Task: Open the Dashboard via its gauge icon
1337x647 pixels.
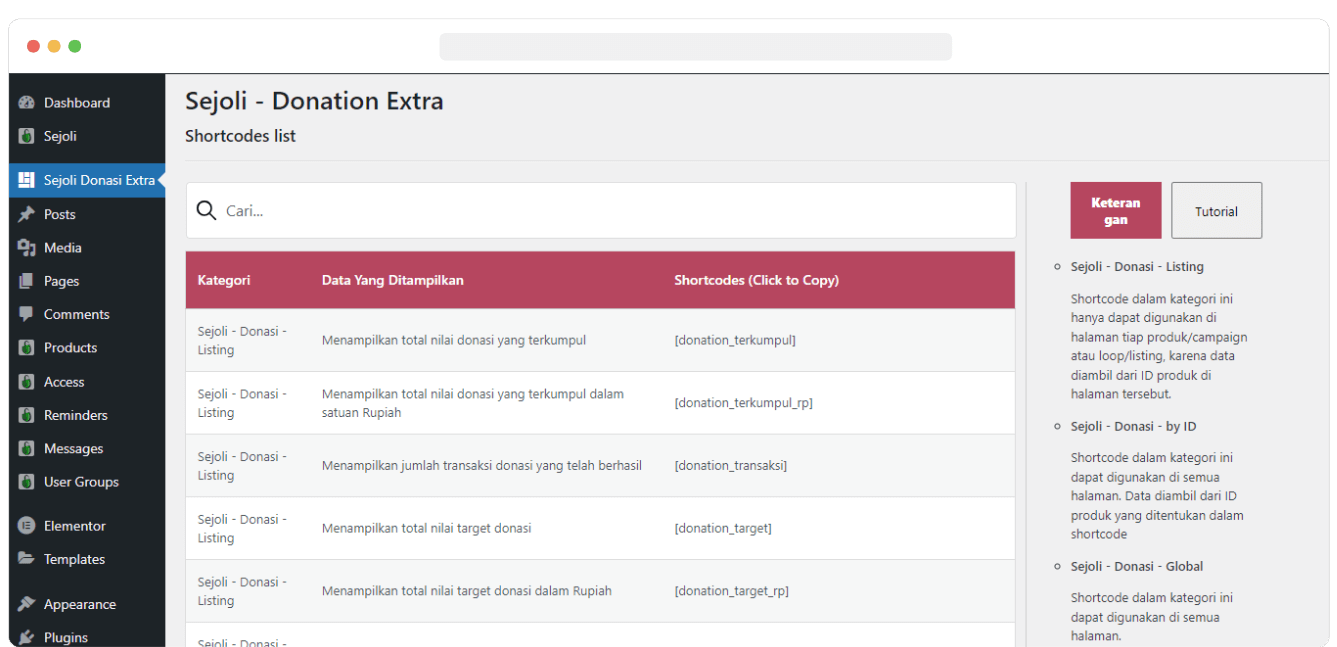Action: pyautogui.click(x=26, y=102)
